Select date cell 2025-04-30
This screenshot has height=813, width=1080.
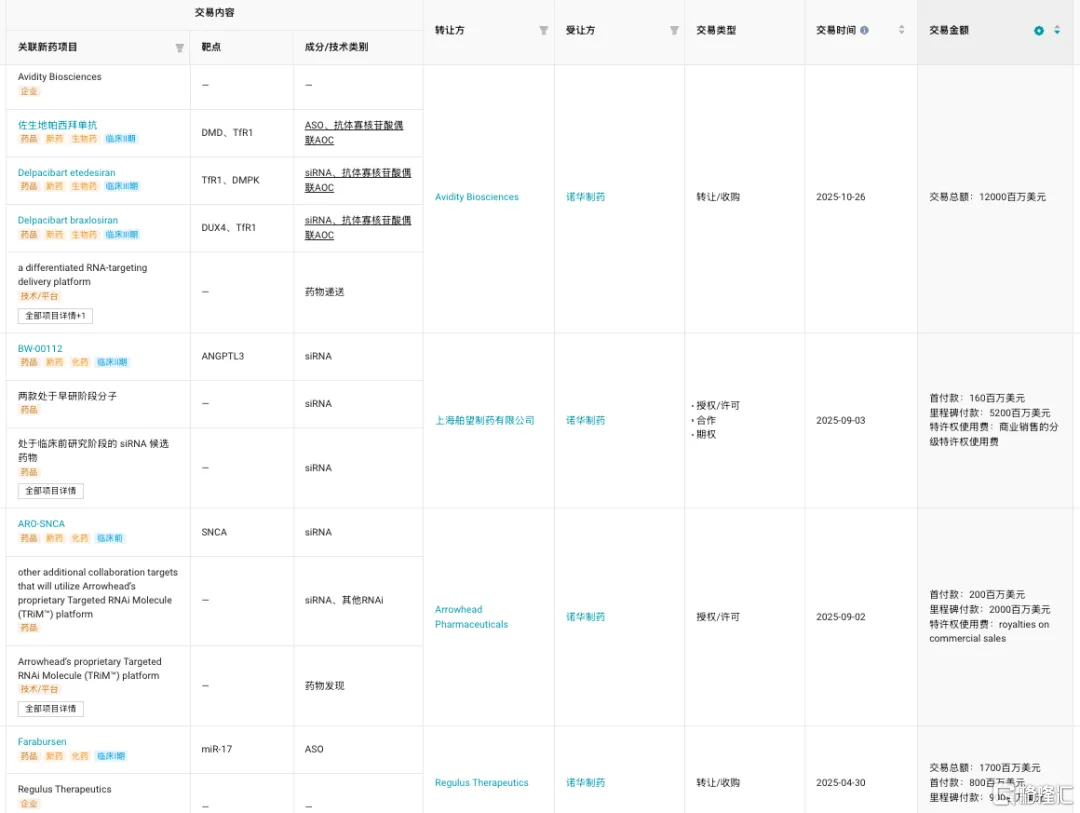(840, 783)
